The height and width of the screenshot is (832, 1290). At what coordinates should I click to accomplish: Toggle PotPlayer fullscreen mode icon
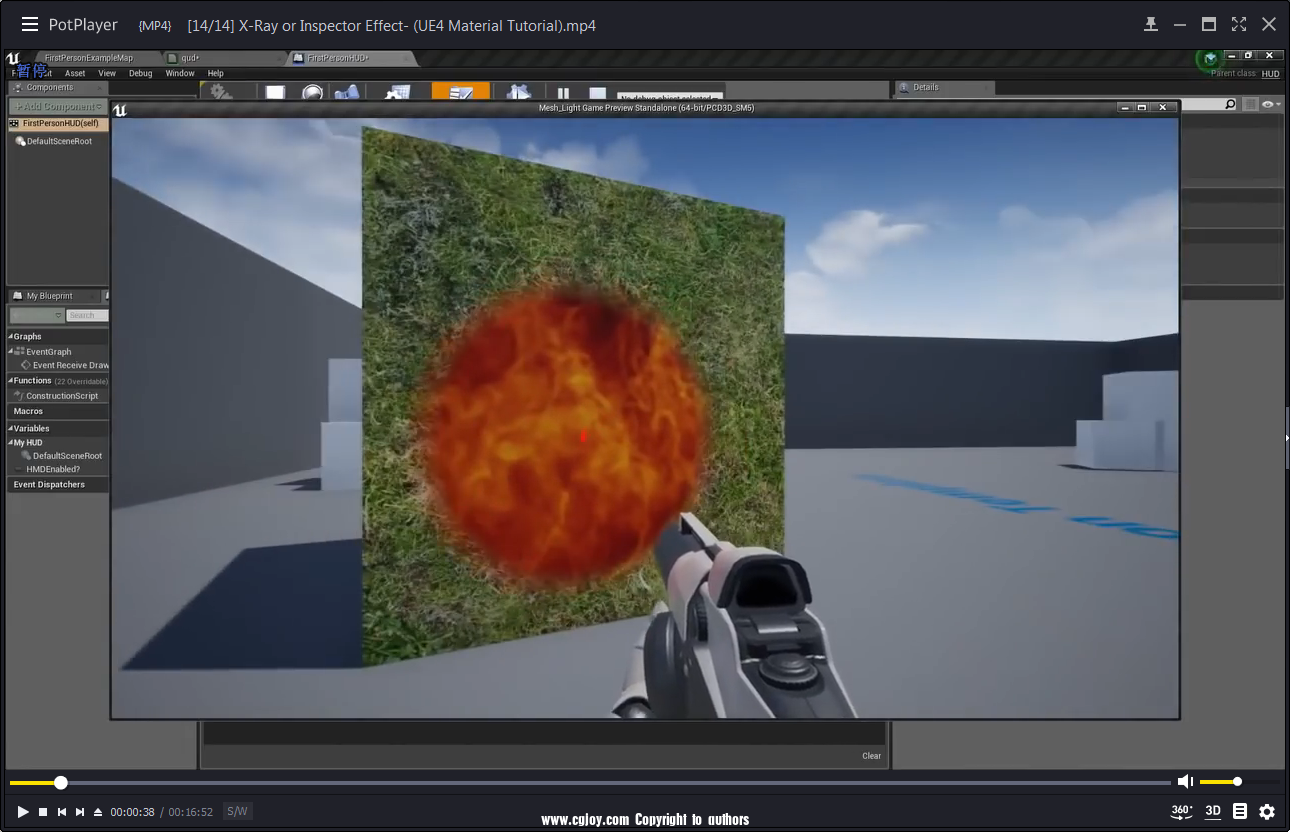coord(1239,24)
